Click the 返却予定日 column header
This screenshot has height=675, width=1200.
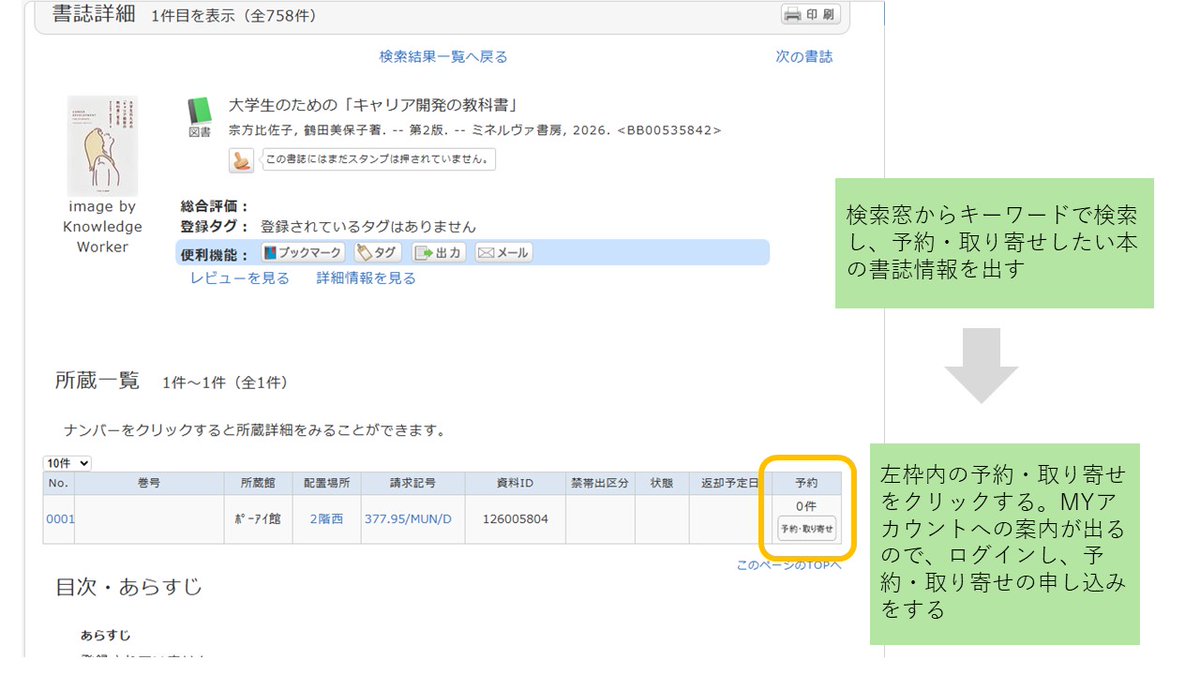pyautogui.click(x=730, y=483)
